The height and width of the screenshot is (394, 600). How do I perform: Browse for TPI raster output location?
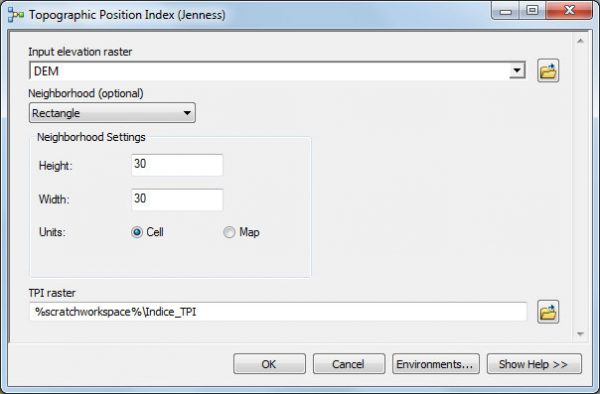[x=548, y=312]
